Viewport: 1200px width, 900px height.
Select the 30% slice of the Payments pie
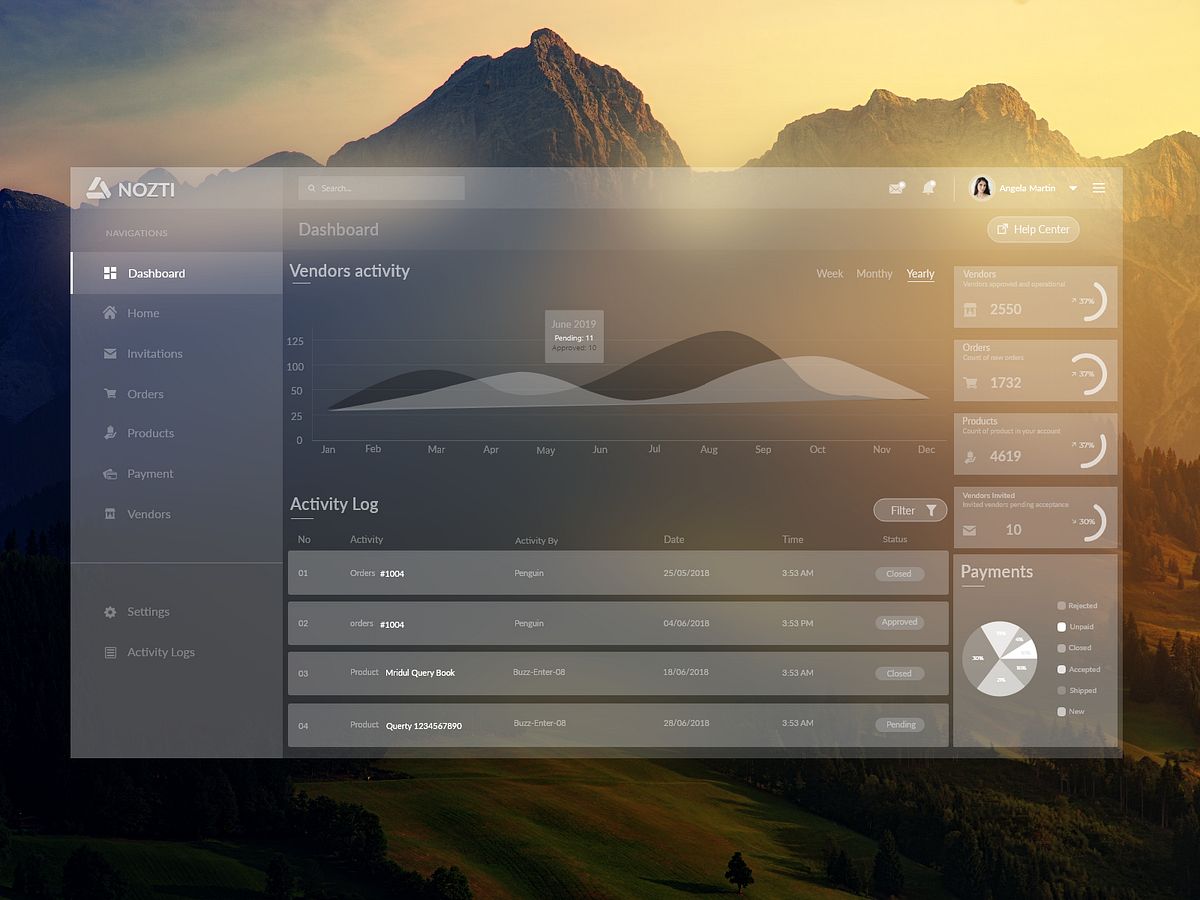pyautogui.click(x=978, y=660)
